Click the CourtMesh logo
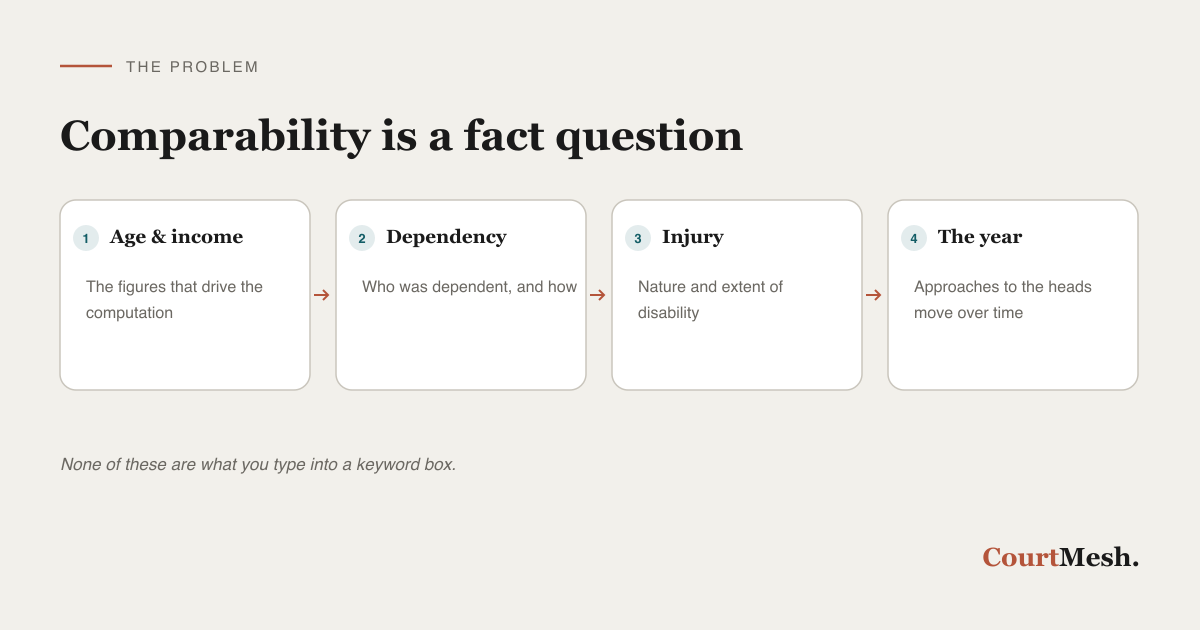 pos(1060,557)
